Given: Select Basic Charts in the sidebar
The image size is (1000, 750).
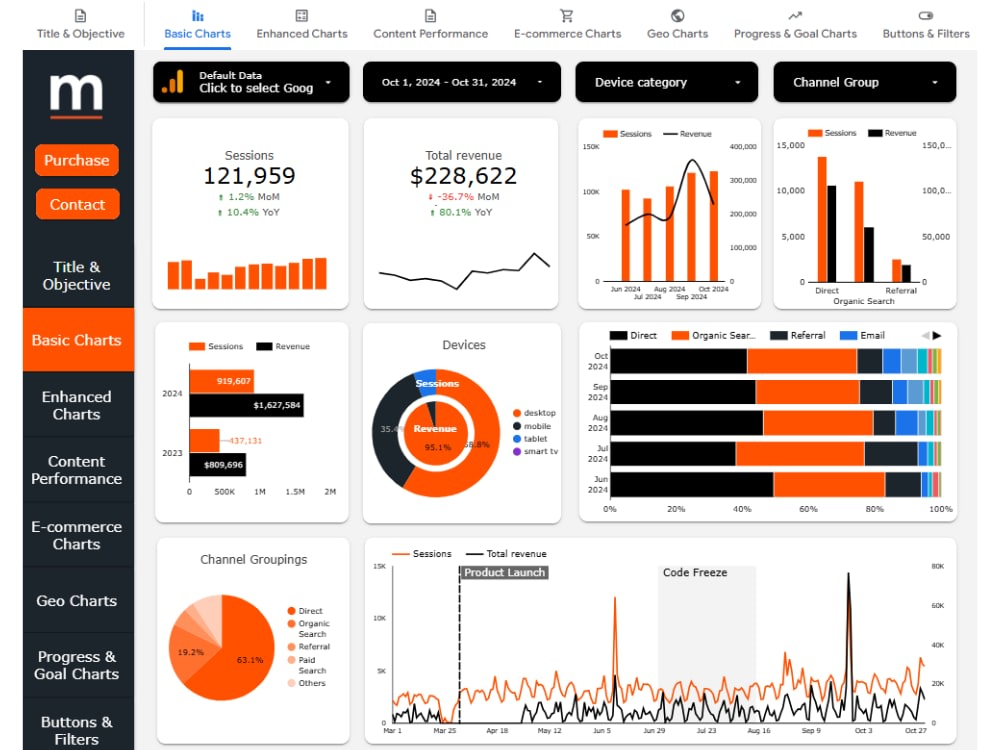Looking at the screenshot, I should coord(77,340).
